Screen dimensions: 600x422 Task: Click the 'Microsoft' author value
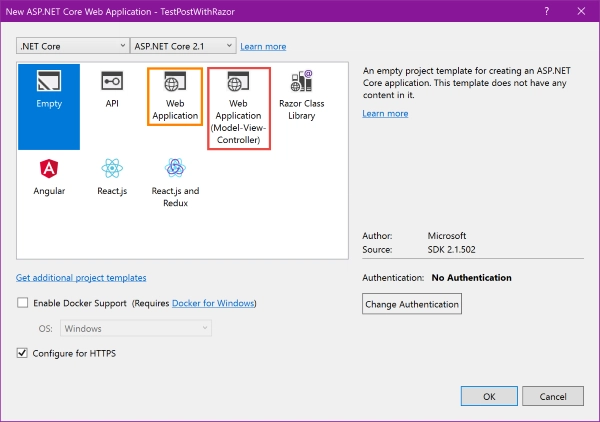[x=447, y=236]
